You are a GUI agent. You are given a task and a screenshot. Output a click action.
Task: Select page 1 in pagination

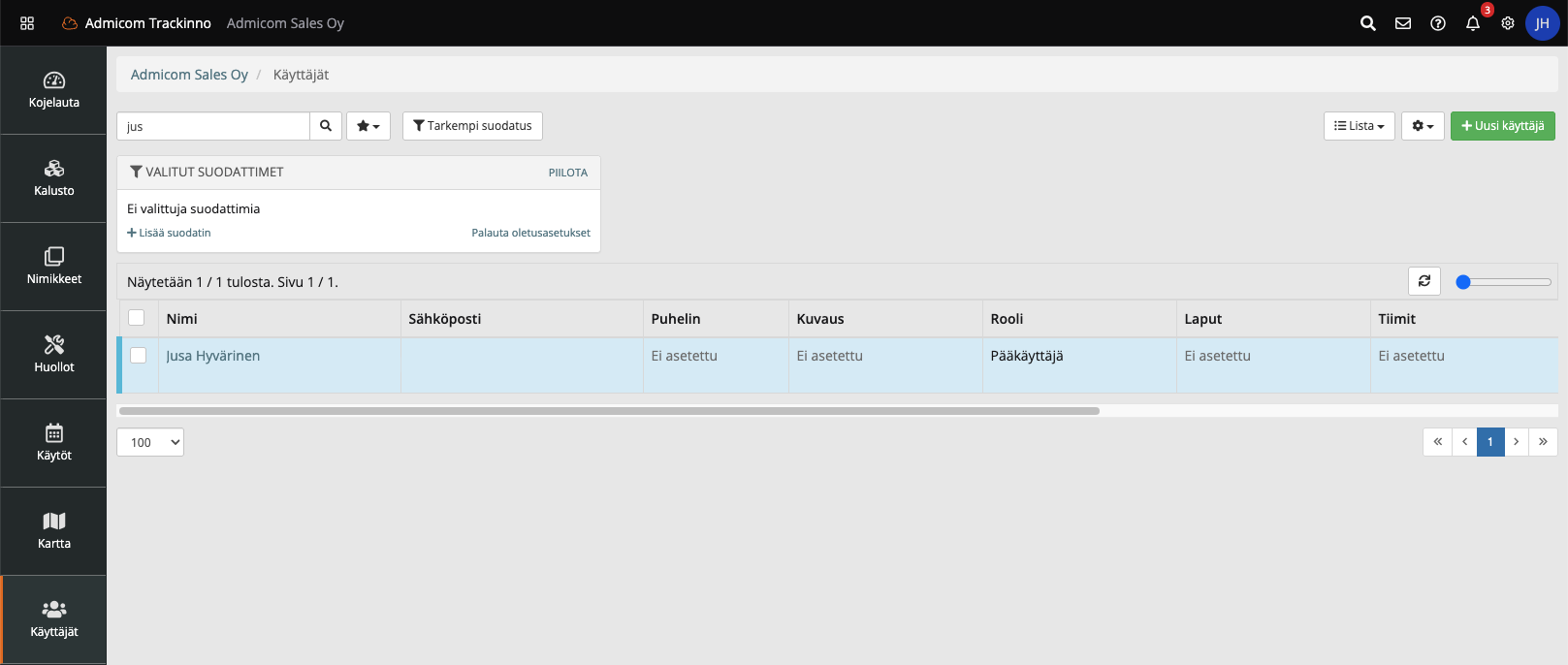(1490, 442)
